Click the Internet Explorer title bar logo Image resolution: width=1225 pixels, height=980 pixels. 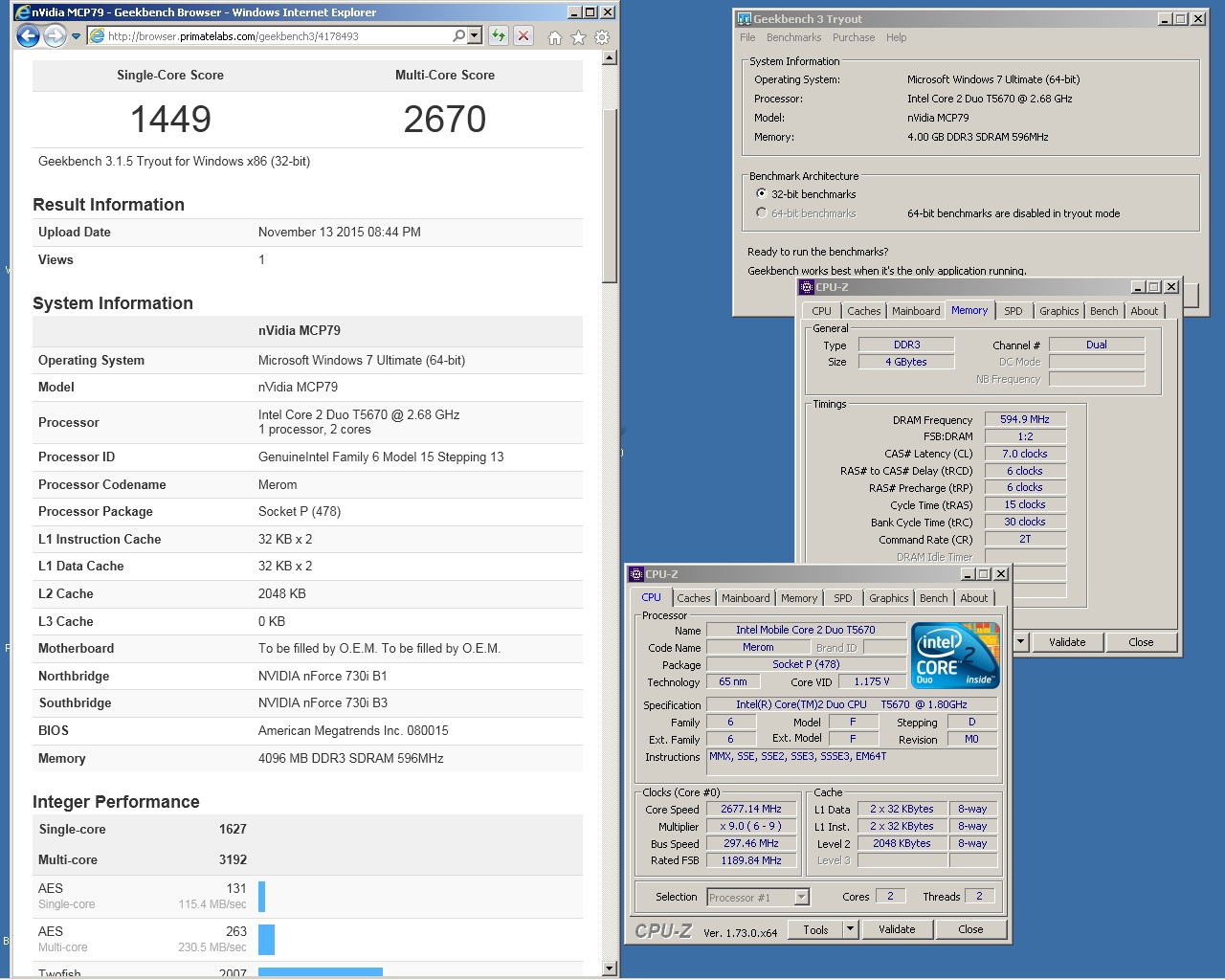(23, 11)
